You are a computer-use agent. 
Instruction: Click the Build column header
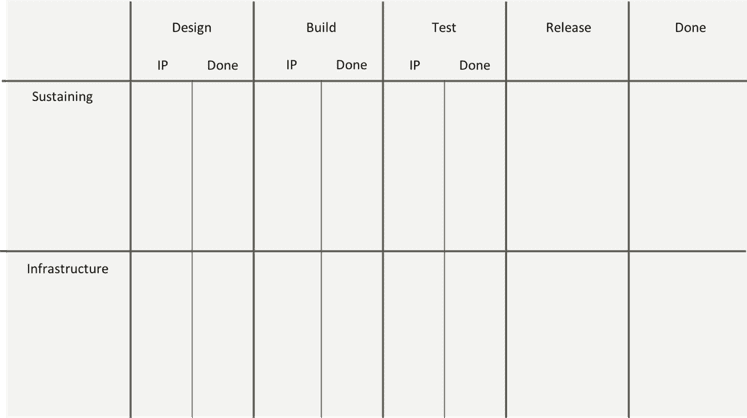point(321,27)
